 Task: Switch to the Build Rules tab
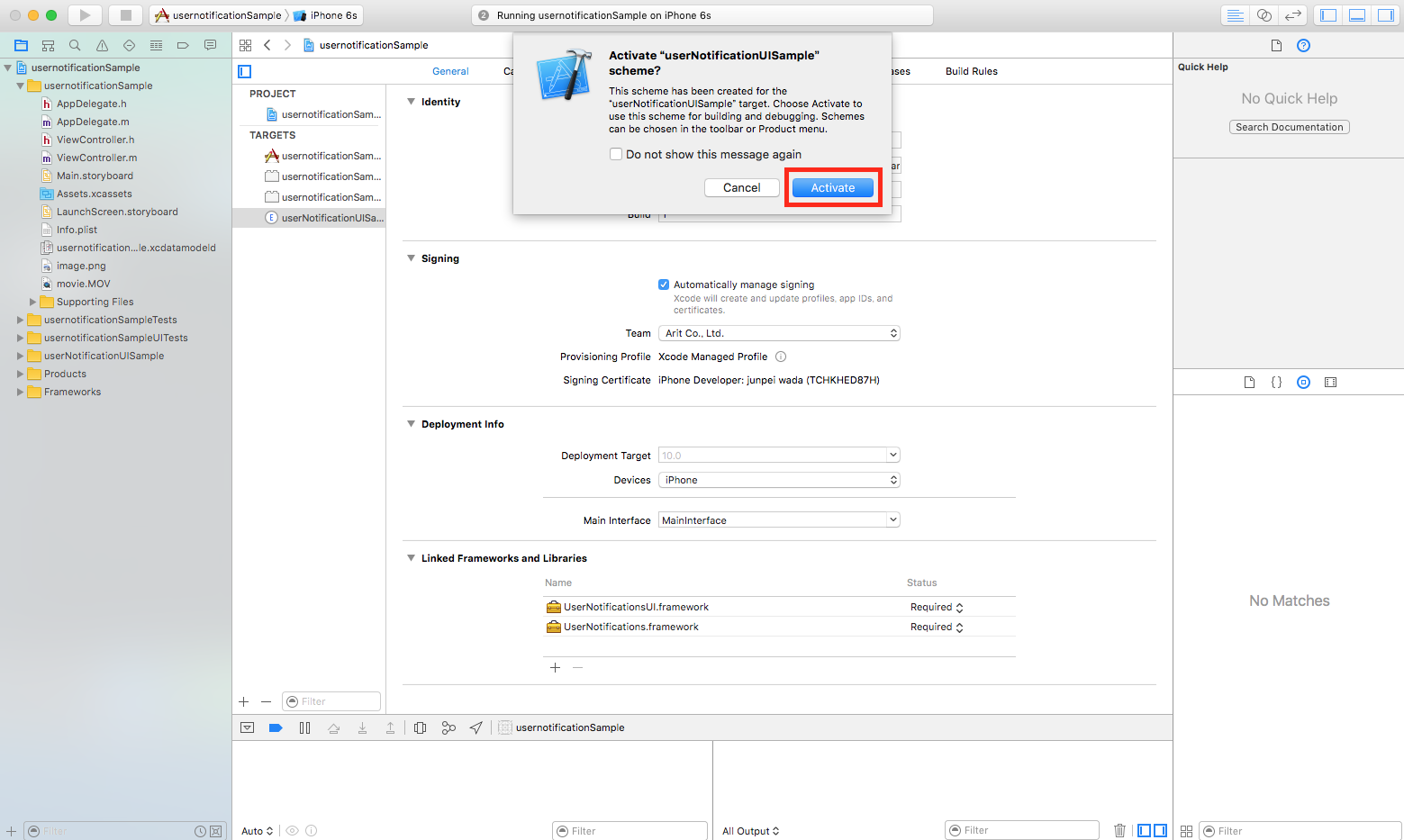971,71
